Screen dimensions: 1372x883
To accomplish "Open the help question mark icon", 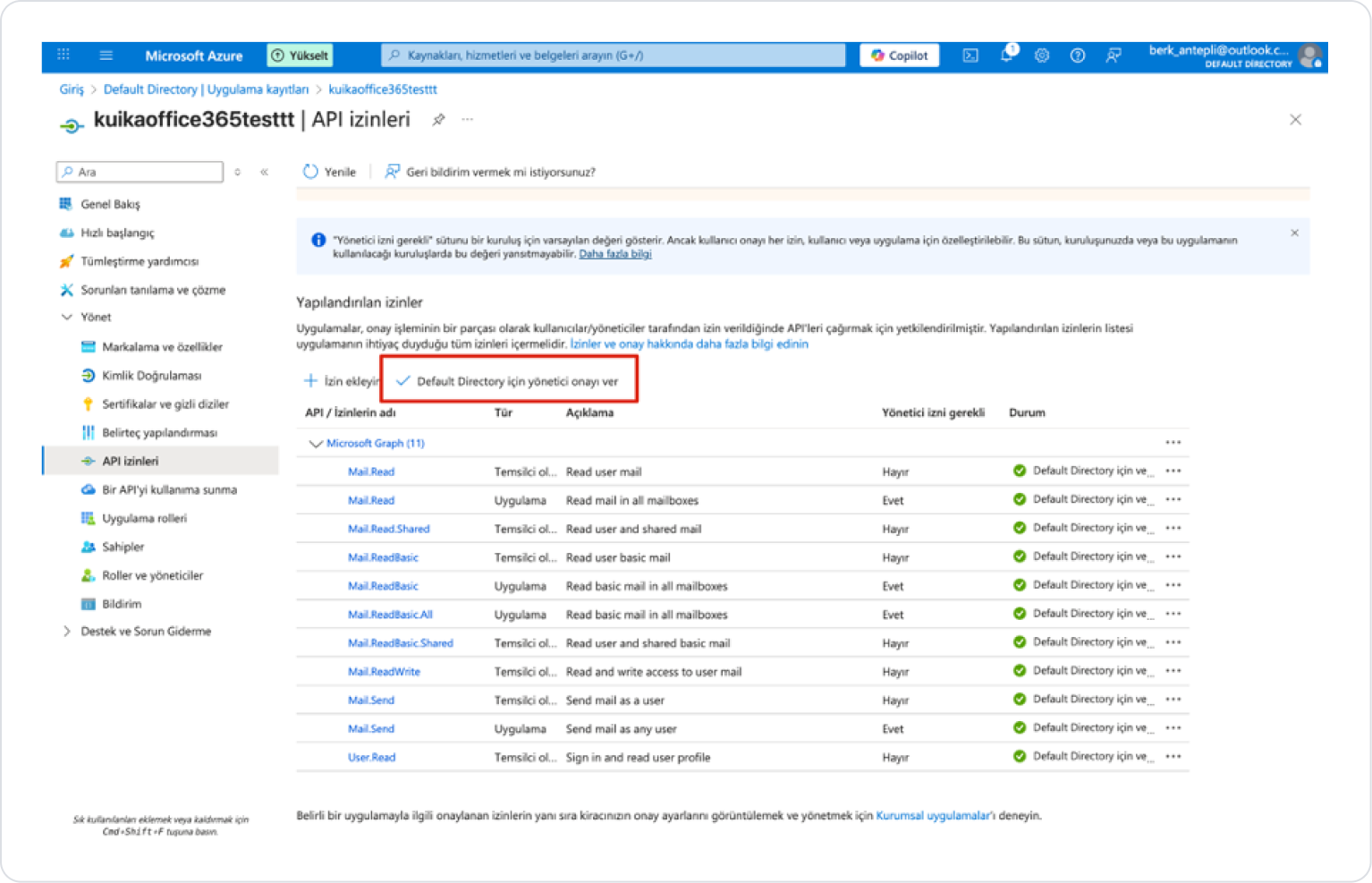I will (x=1078, y=55).
